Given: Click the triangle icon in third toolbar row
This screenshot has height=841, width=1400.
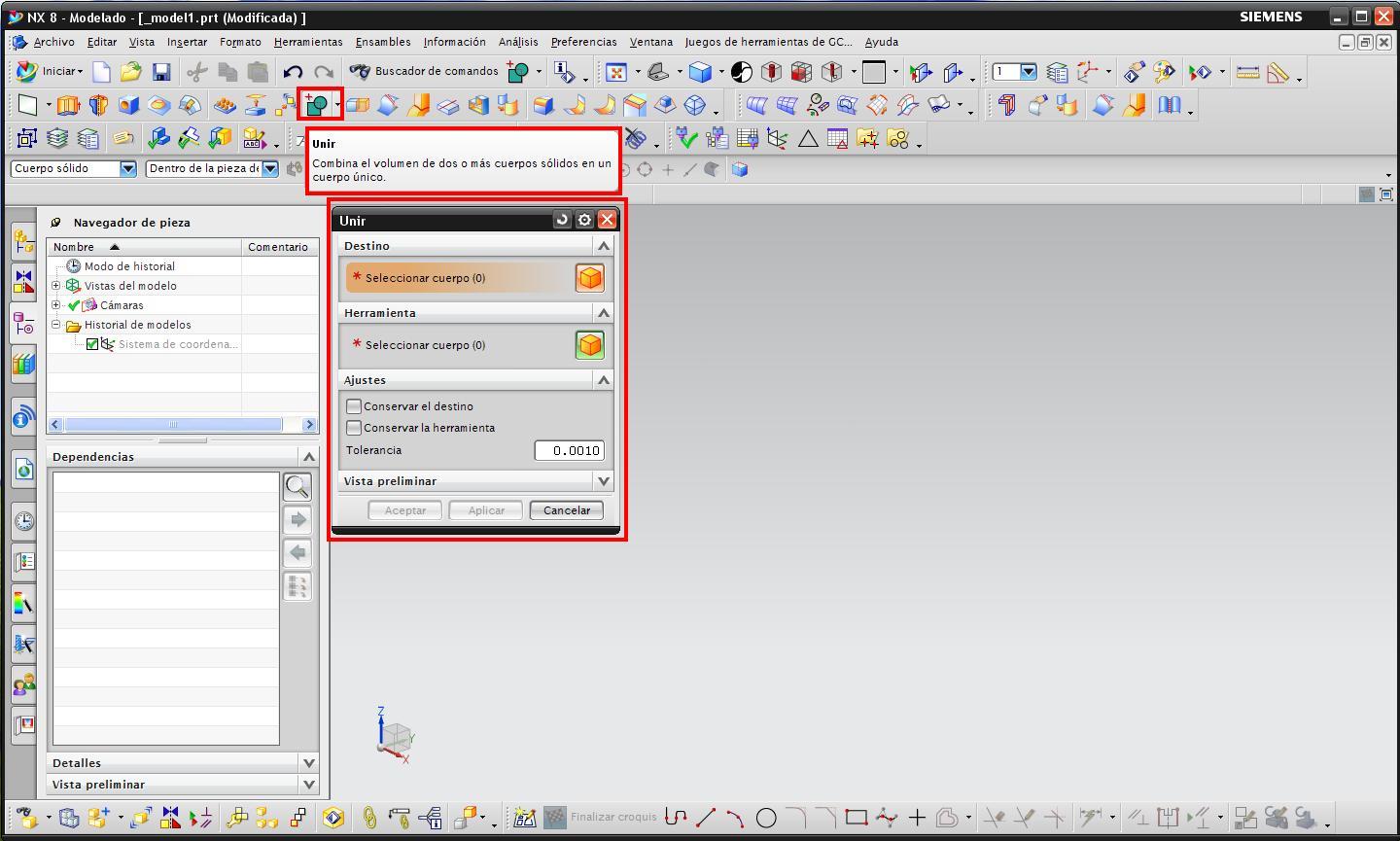Looking at the screenshot, I should coord(807,139).
